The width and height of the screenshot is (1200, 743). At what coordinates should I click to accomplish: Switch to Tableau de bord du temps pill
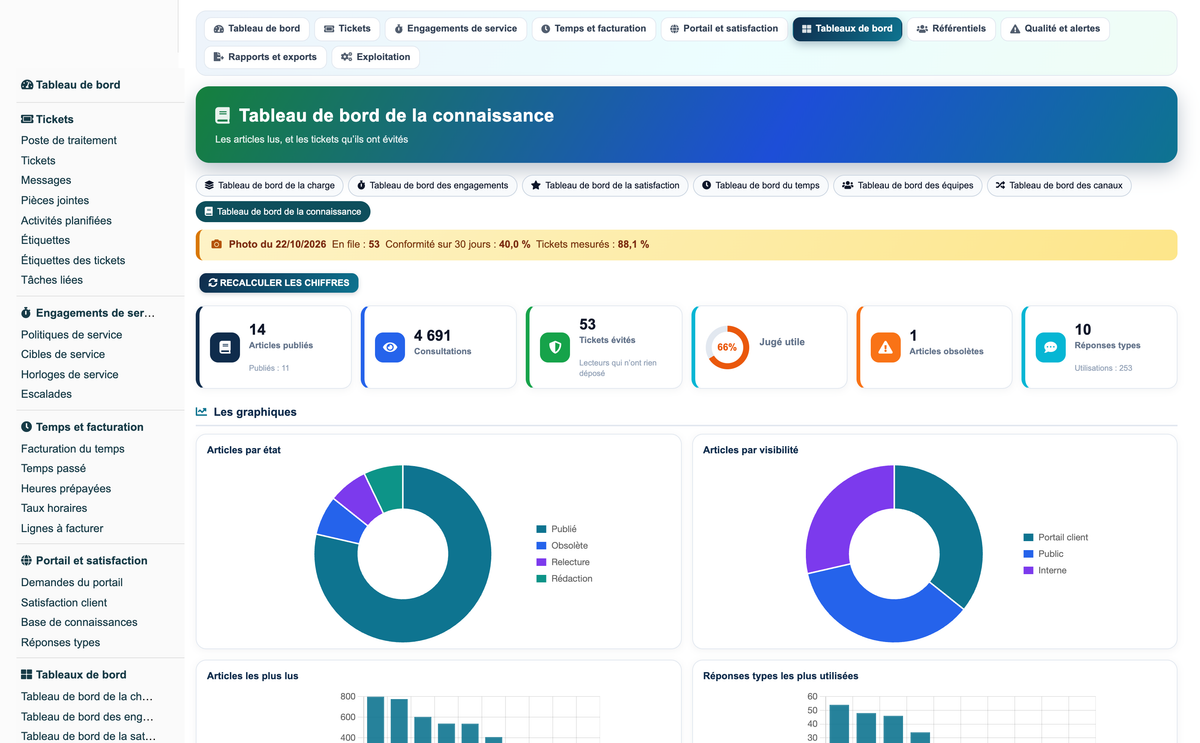(x=761, y=185)
